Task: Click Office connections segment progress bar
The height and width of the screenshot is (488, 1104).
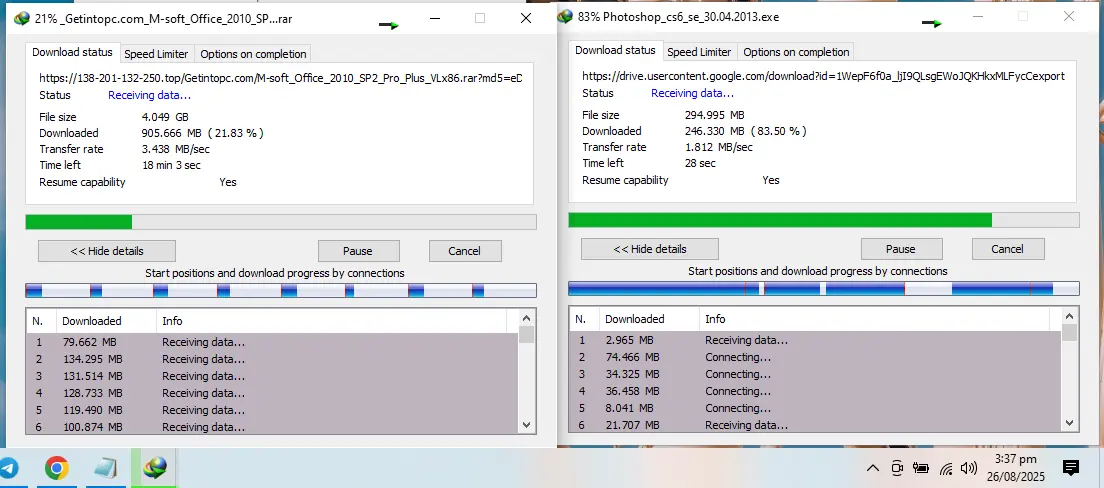Action: point(281,290)
